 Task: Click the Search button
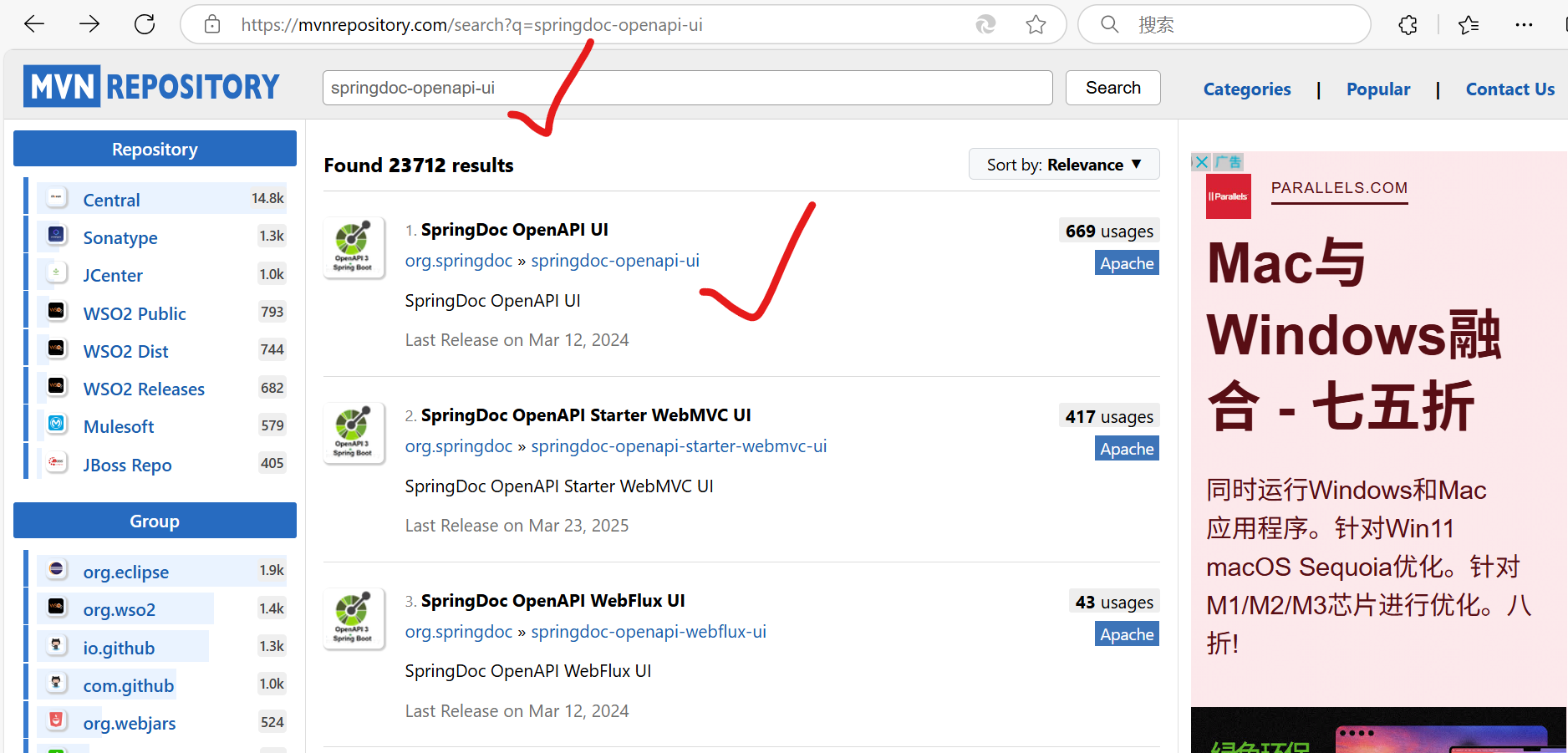[x=1112, y=87]
